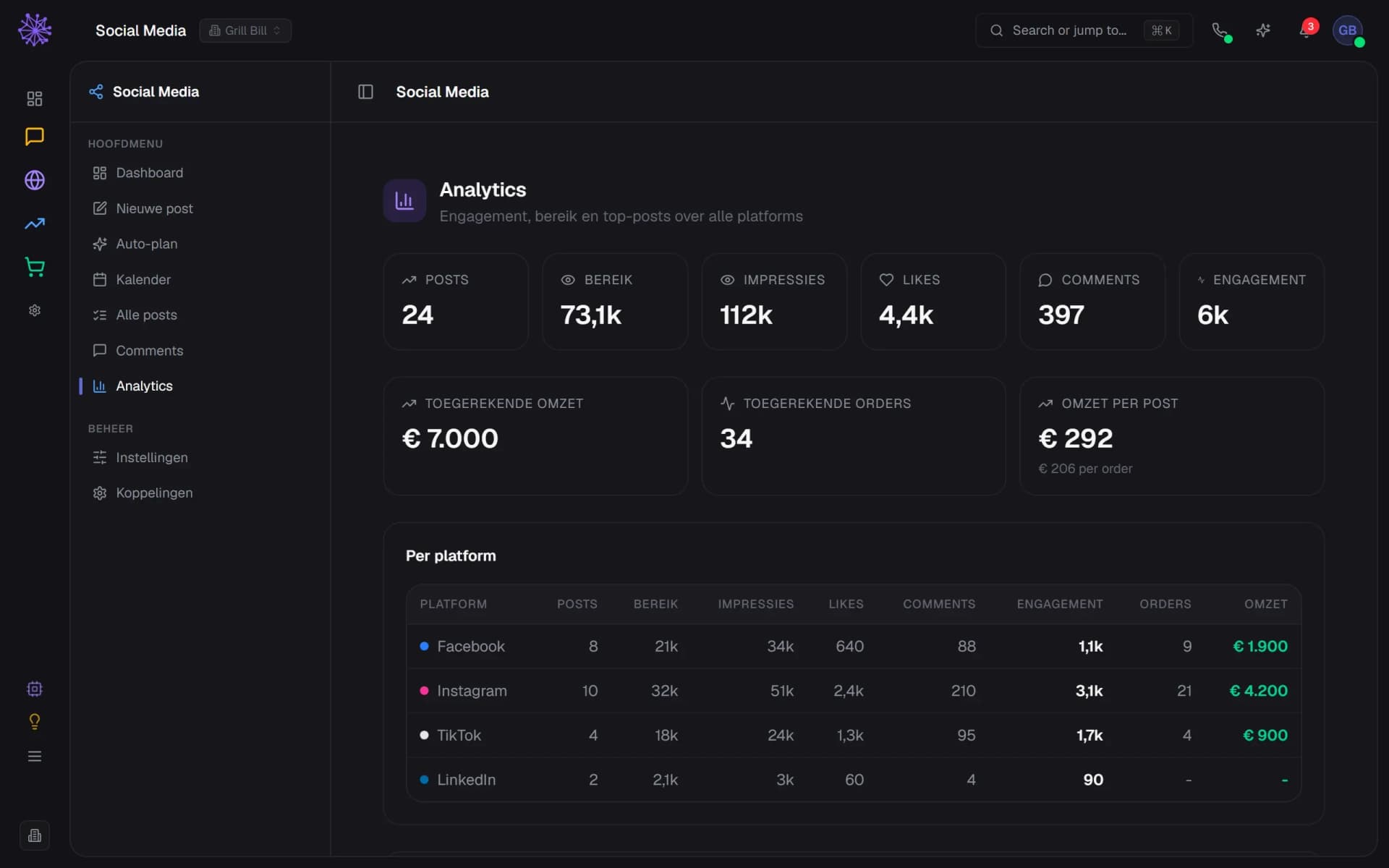Click the Social Media sidebar header

(144, 92)
